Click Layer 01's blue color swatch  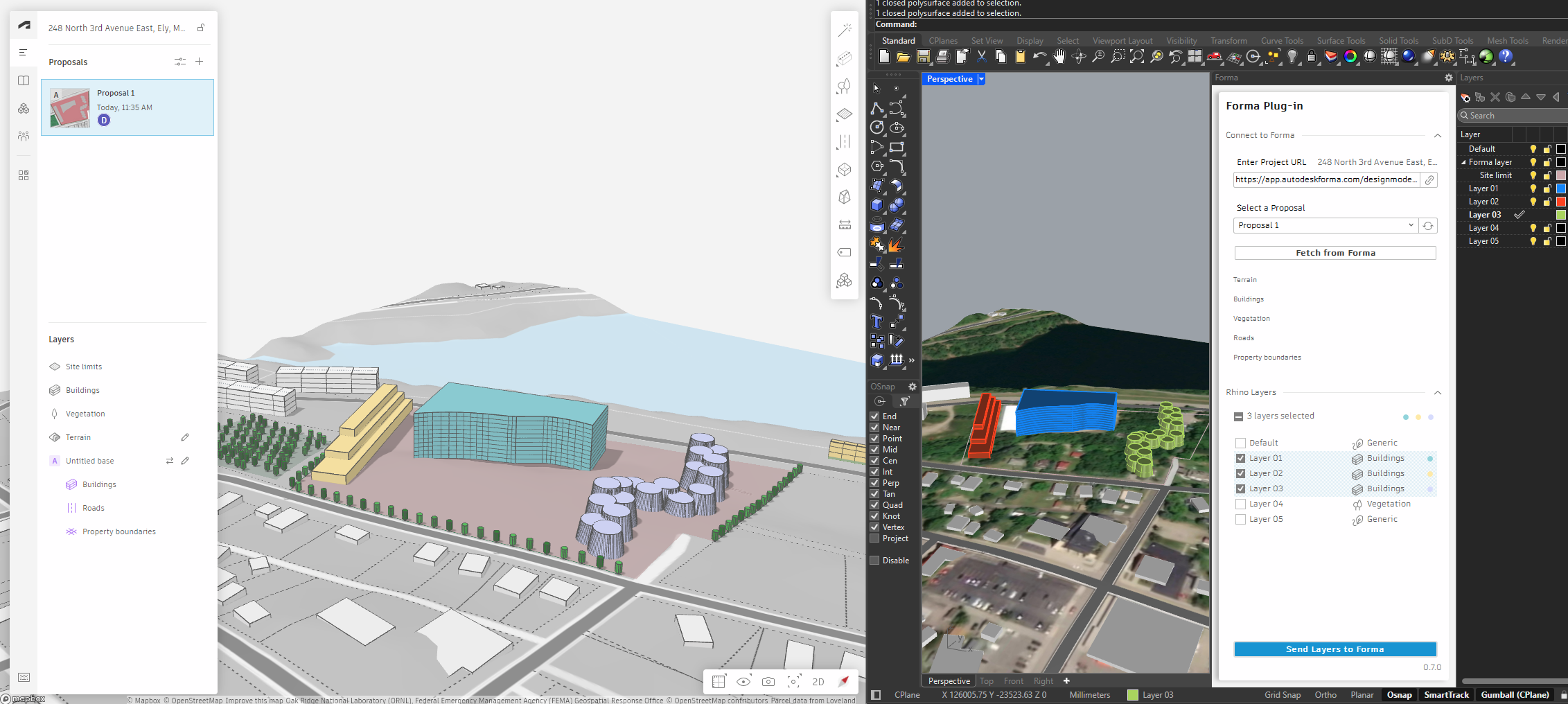coord(1560,188)
